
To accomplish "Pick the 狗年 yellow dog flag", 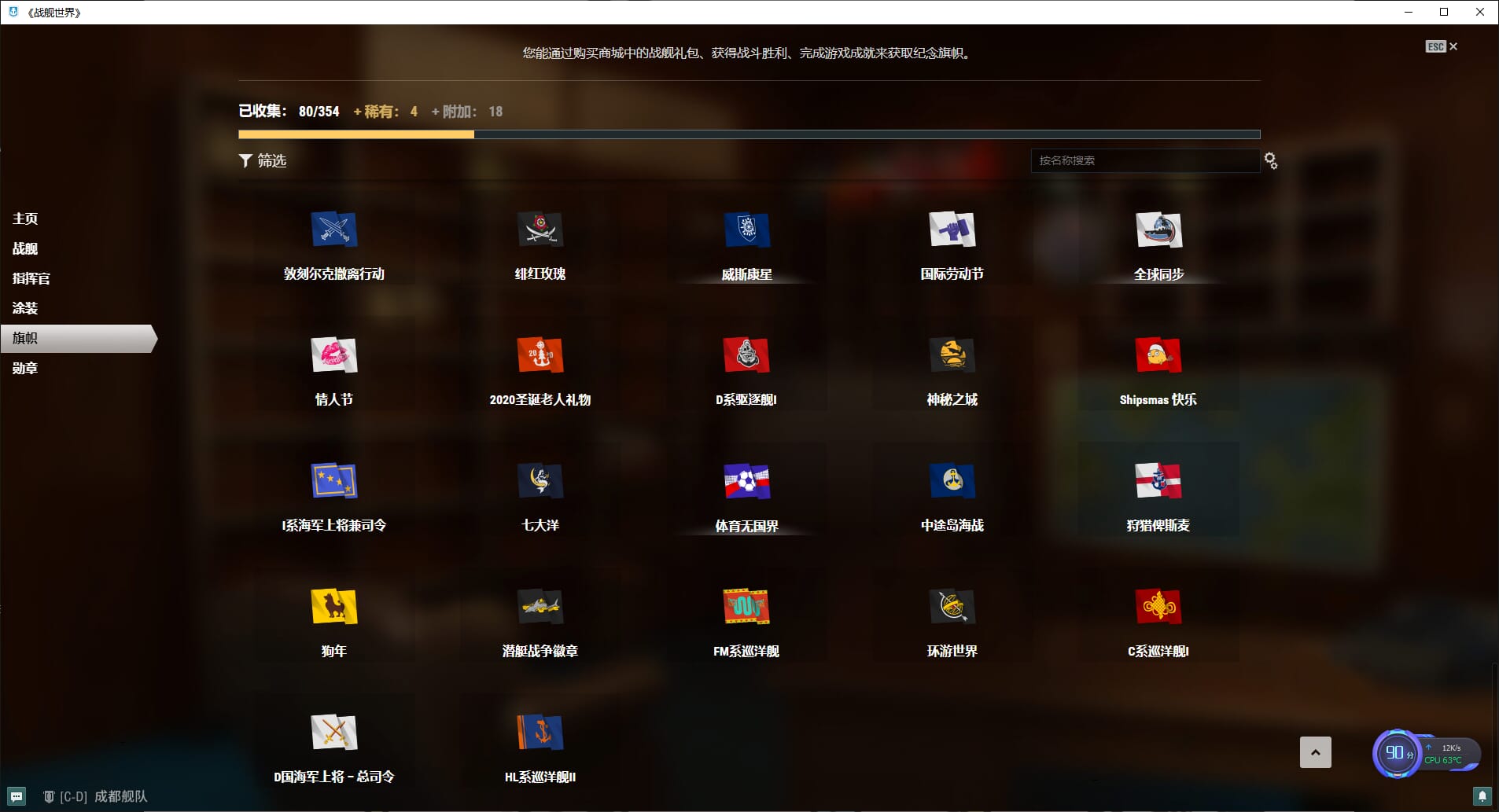I will click(334, 607).
